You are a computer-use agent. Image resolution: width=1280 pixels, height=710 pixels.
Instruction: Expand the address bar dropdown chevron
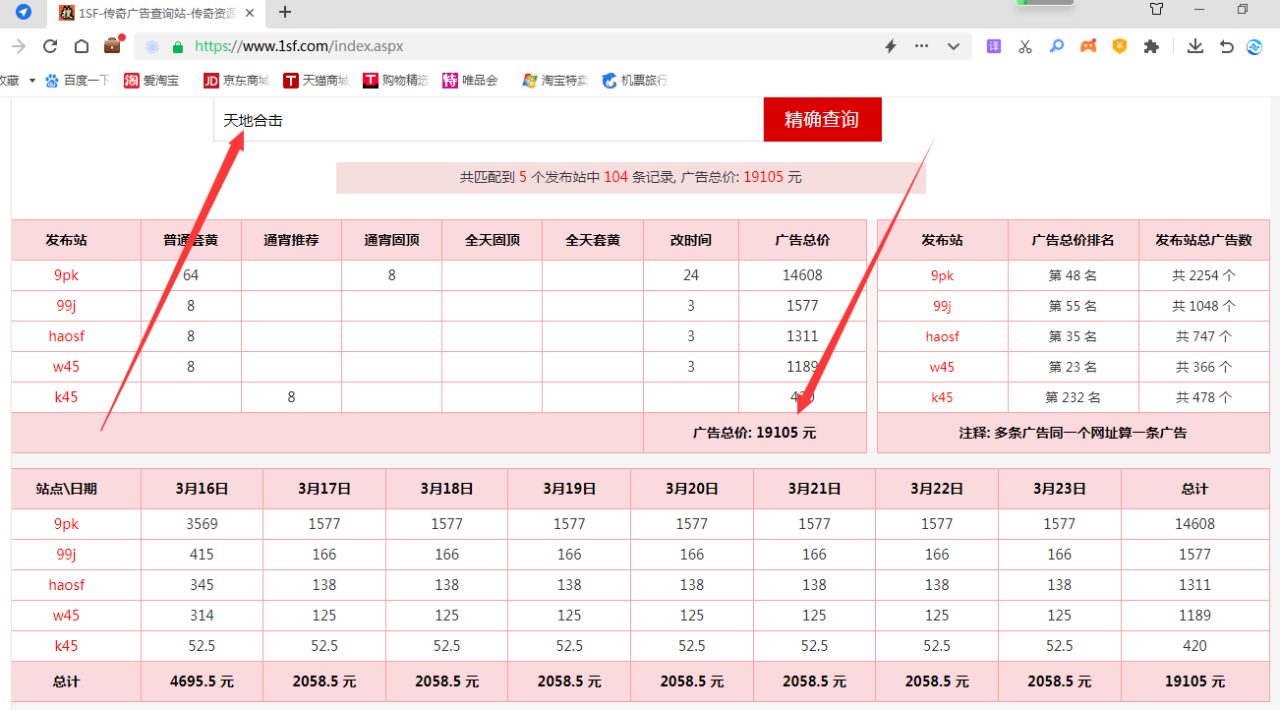953,46
